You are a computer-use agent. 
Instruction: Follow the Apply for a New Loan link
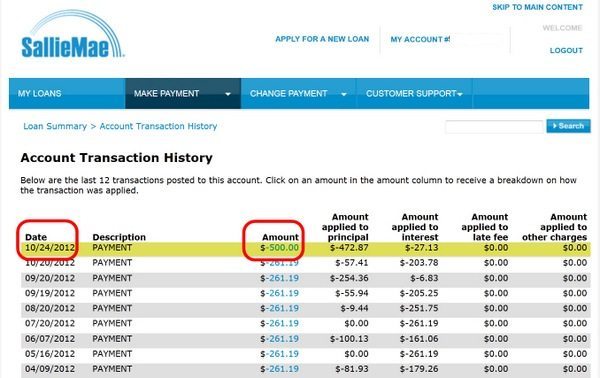[x=322, y=39]
